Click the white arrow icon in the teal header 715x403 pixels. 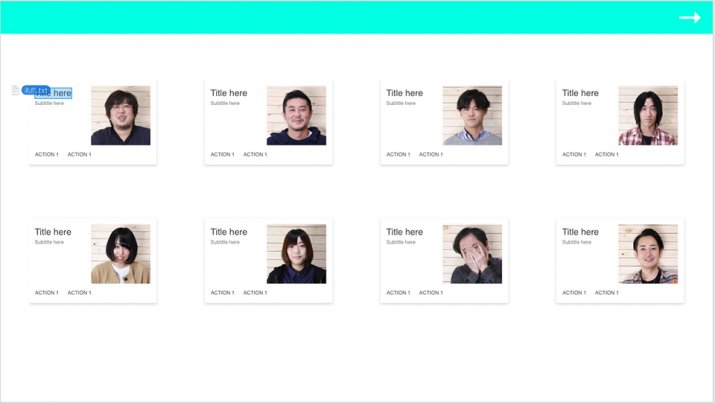click(x=689, y=17)
